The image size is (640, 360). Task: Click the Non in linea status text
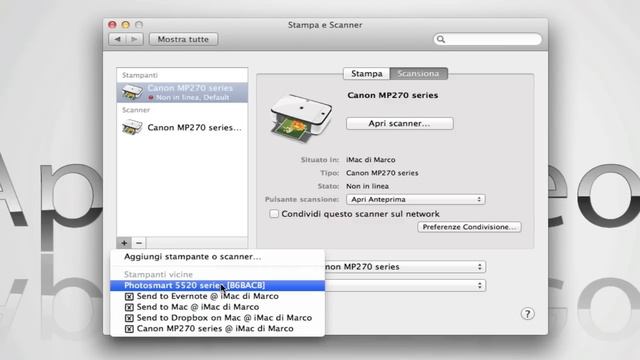coord(367,186)
